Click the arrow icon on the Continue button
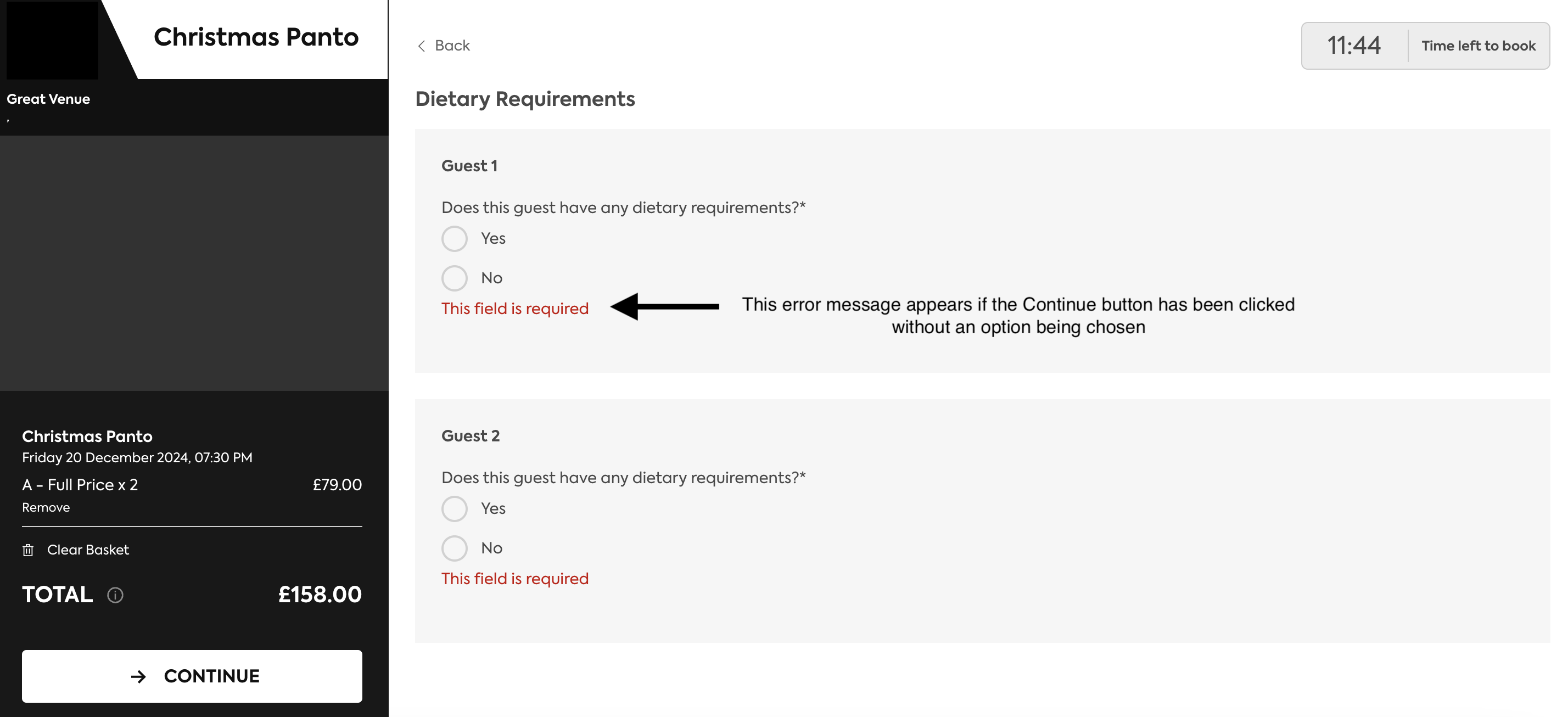1568x717 pixels. pyautogui.click(x=139, y=676)
